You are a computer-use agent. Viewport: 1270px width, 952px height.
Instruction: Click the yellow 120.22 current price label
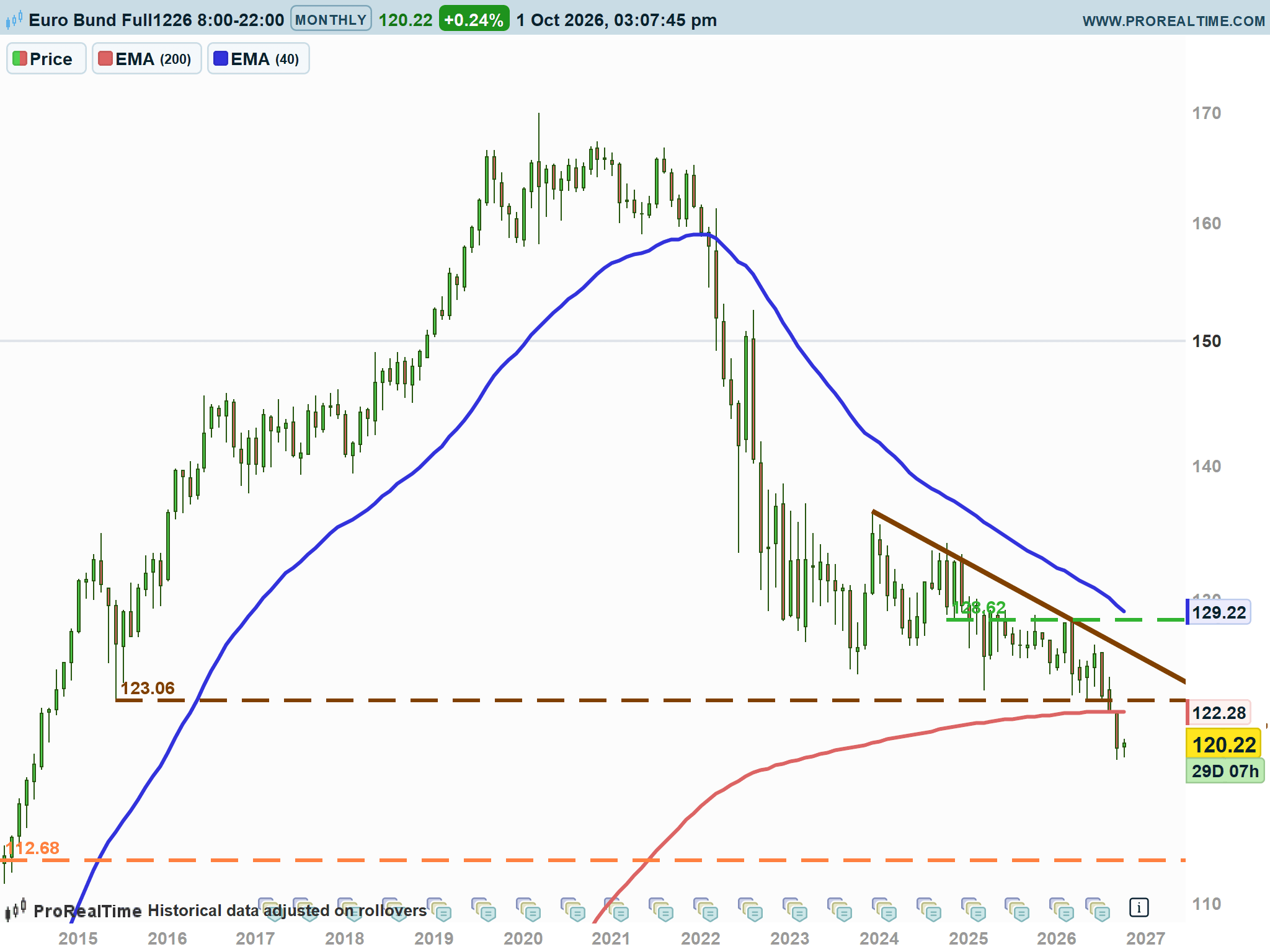(1223, 744)
